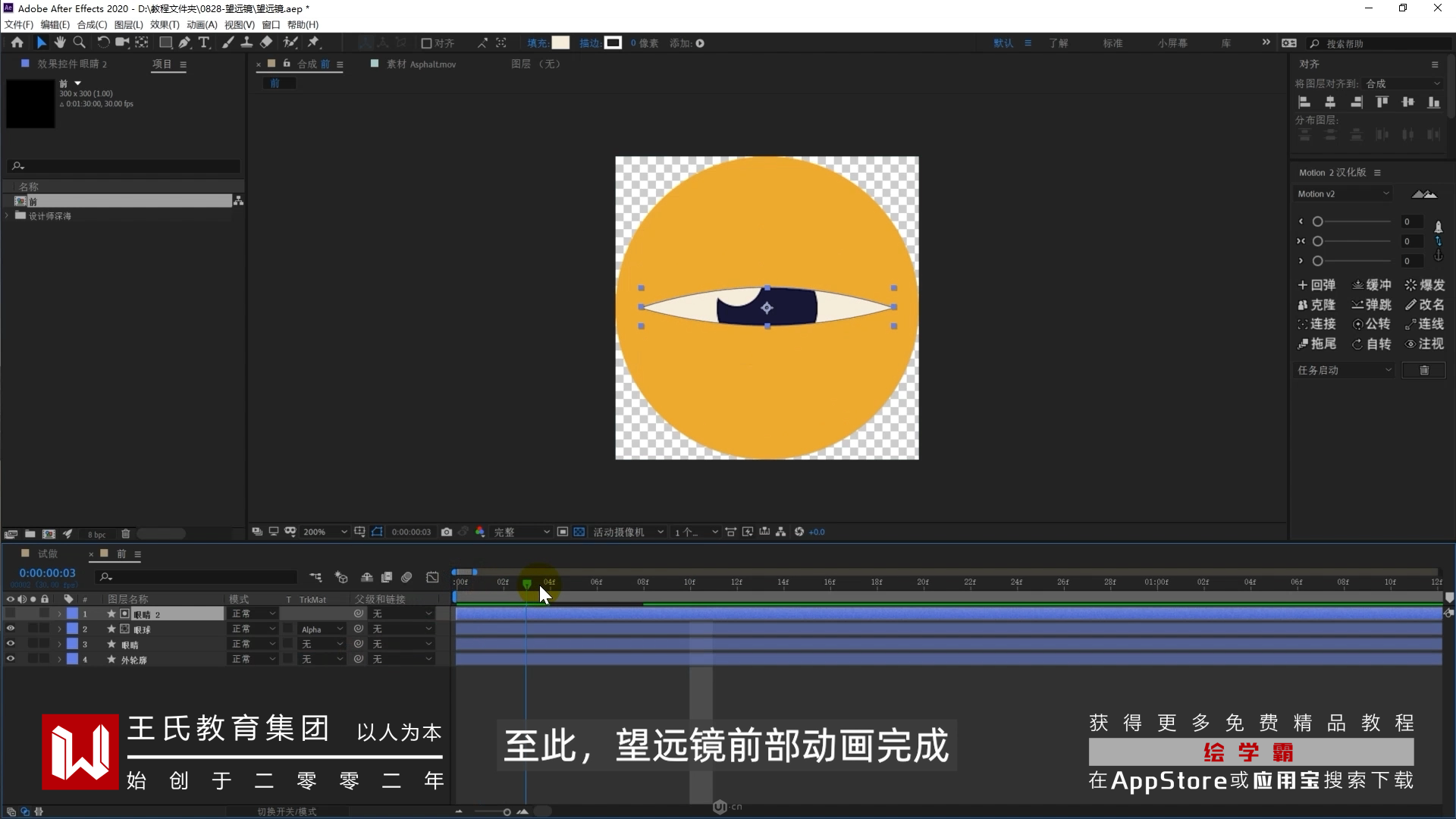Hide the 眼球 layer eye toggle

click(11, 629)
